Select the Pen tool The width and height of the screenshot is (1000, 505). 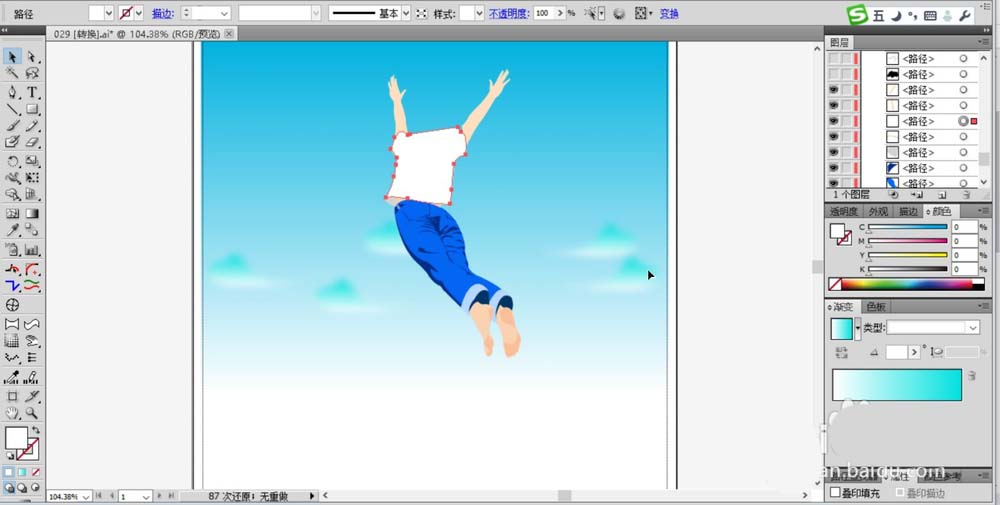tap(12, 92)
